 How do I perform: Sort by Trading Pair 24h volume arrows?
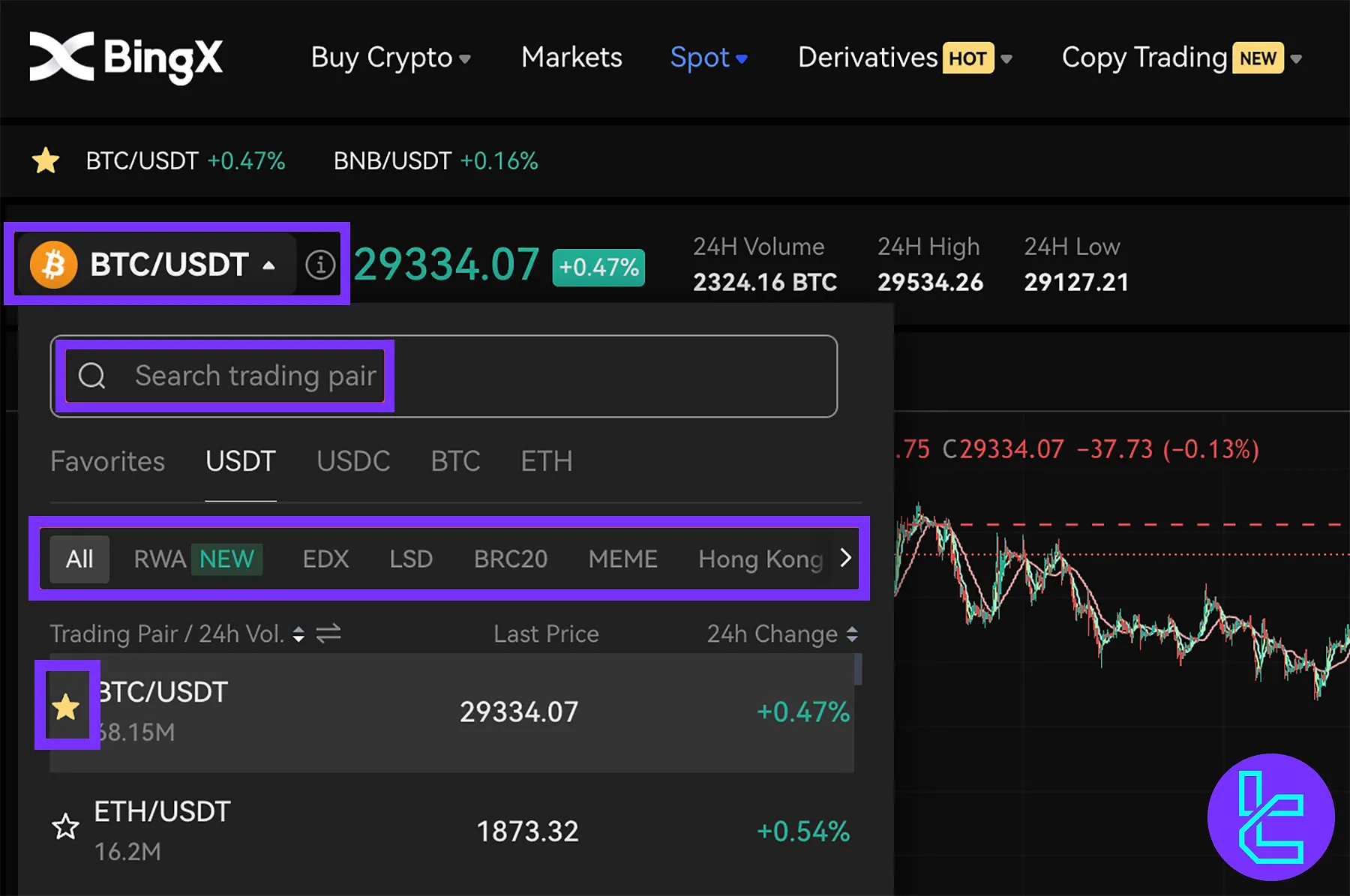[298, 634]
